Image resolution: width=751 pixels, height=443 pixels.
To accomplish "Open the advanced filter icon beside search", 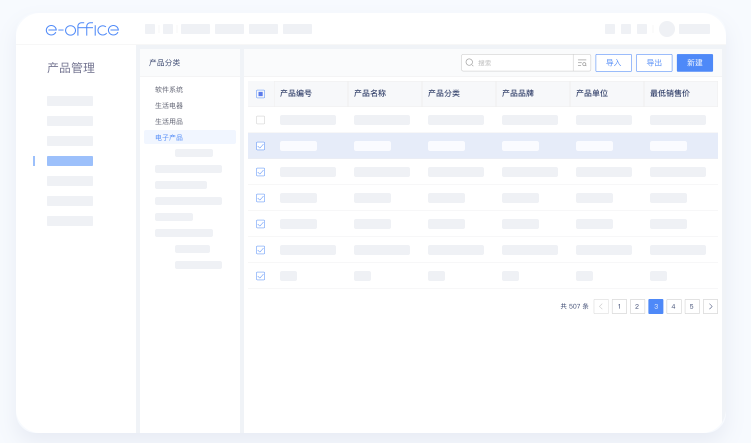I will coord(582,62).
